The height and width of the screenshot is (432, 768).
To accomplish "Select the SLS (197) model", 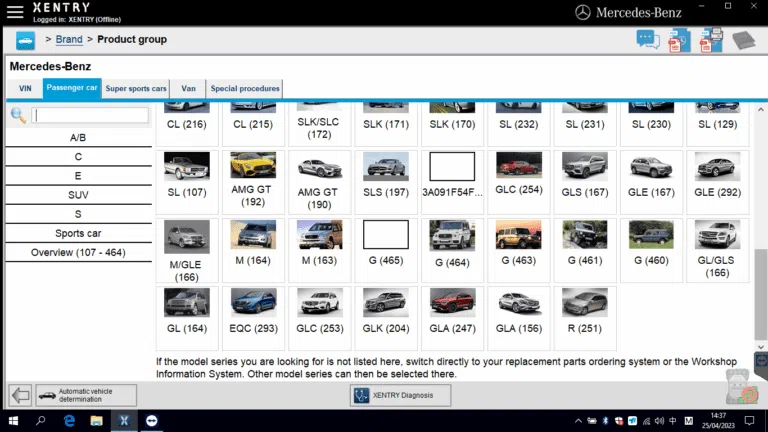I will (386, 182).
